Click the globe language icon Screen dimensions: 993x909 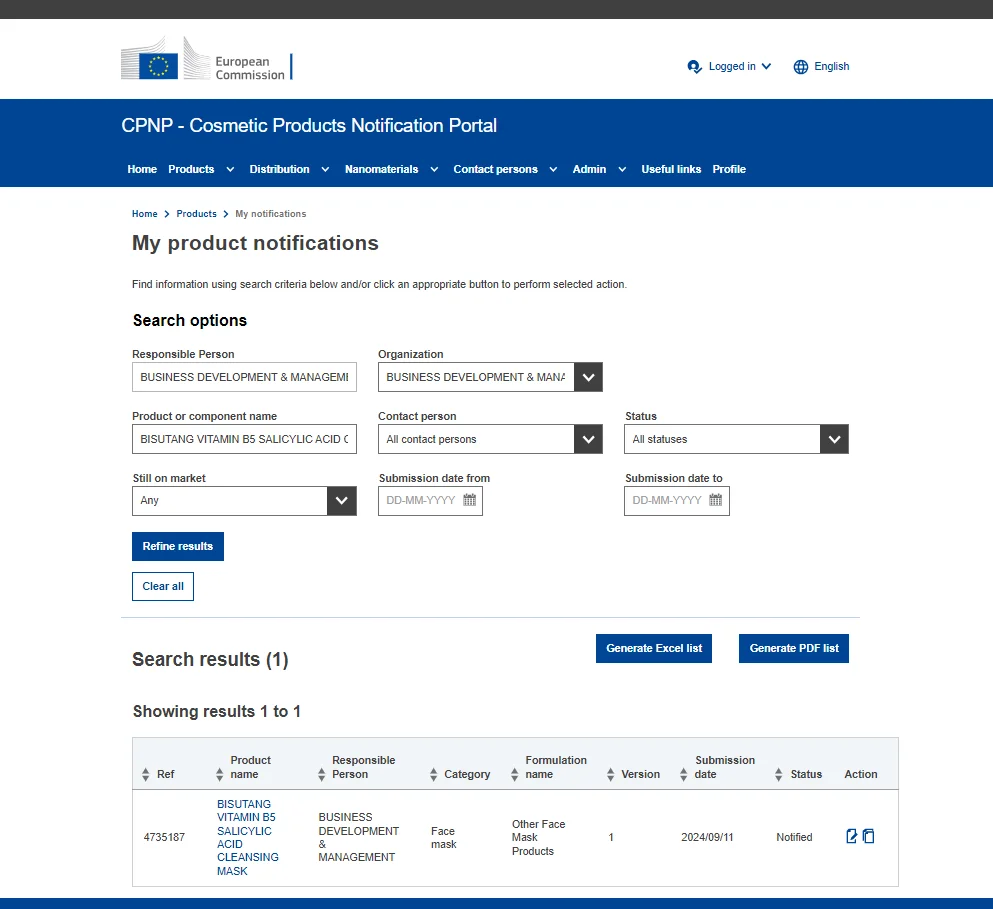click(x=801, y=67)
